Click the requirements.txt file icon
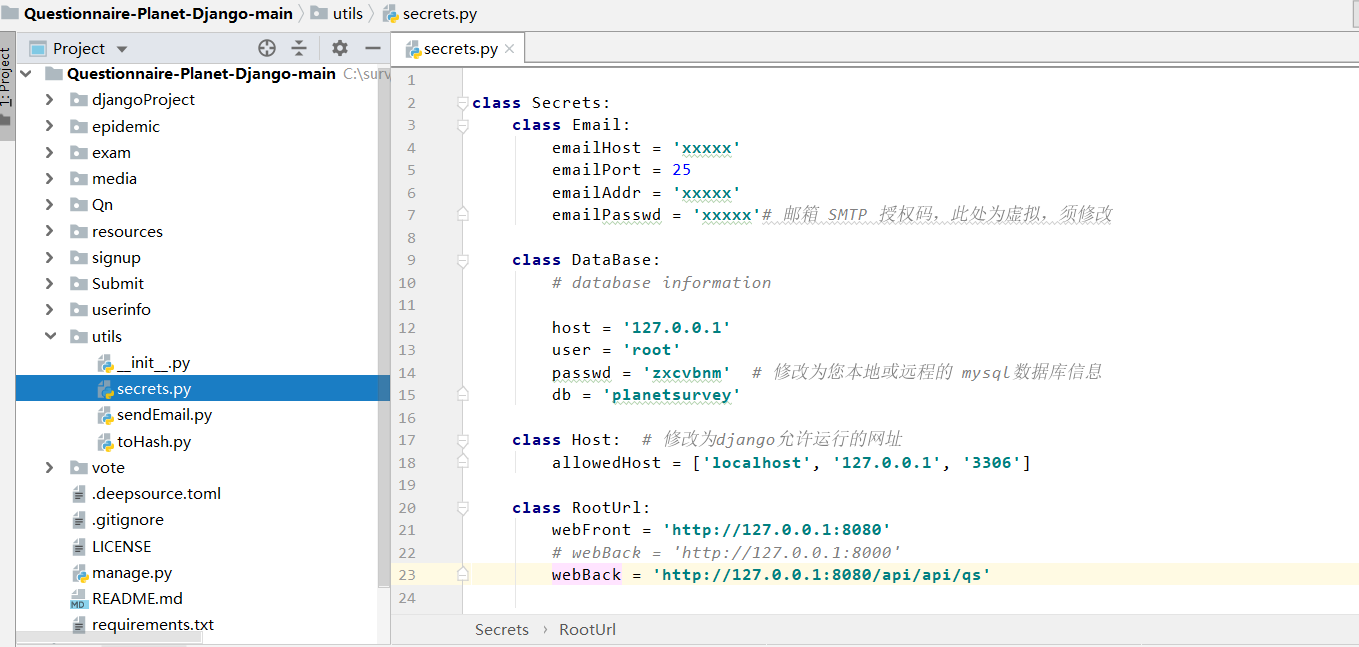 coord(78,624)
